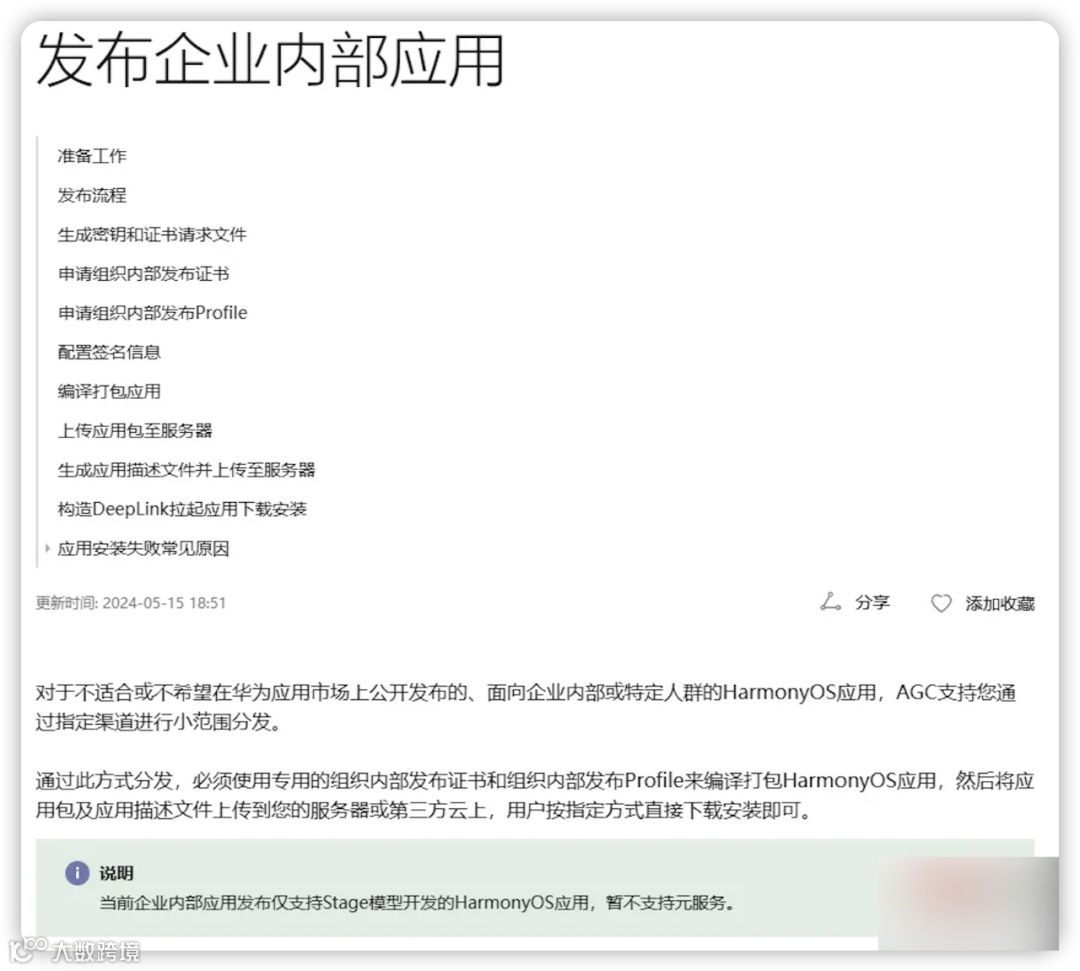Open 构造DeepLink拉起应用下载安装 link
The width and height of the screenshot is (1080, 971).
click(x=183, y=509)
